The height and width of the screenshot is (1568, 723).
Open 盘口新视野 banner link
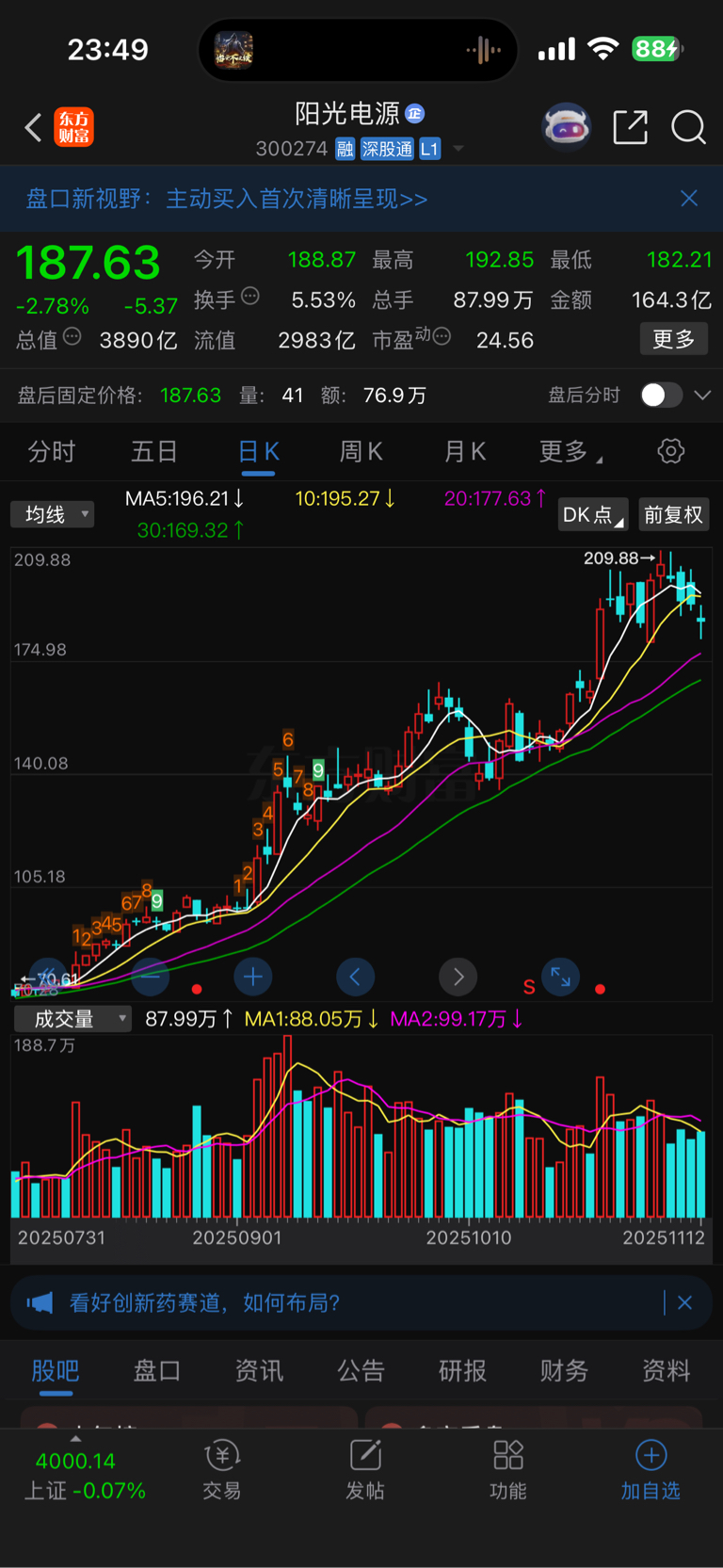pyautogui.click(x=226, y=199)
